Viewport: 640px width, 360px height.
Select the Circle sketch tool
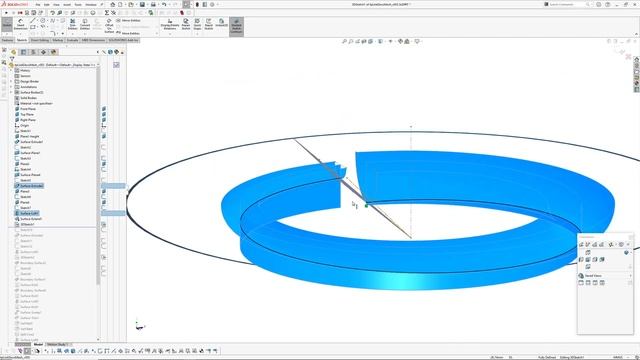[x=43, y=20]
